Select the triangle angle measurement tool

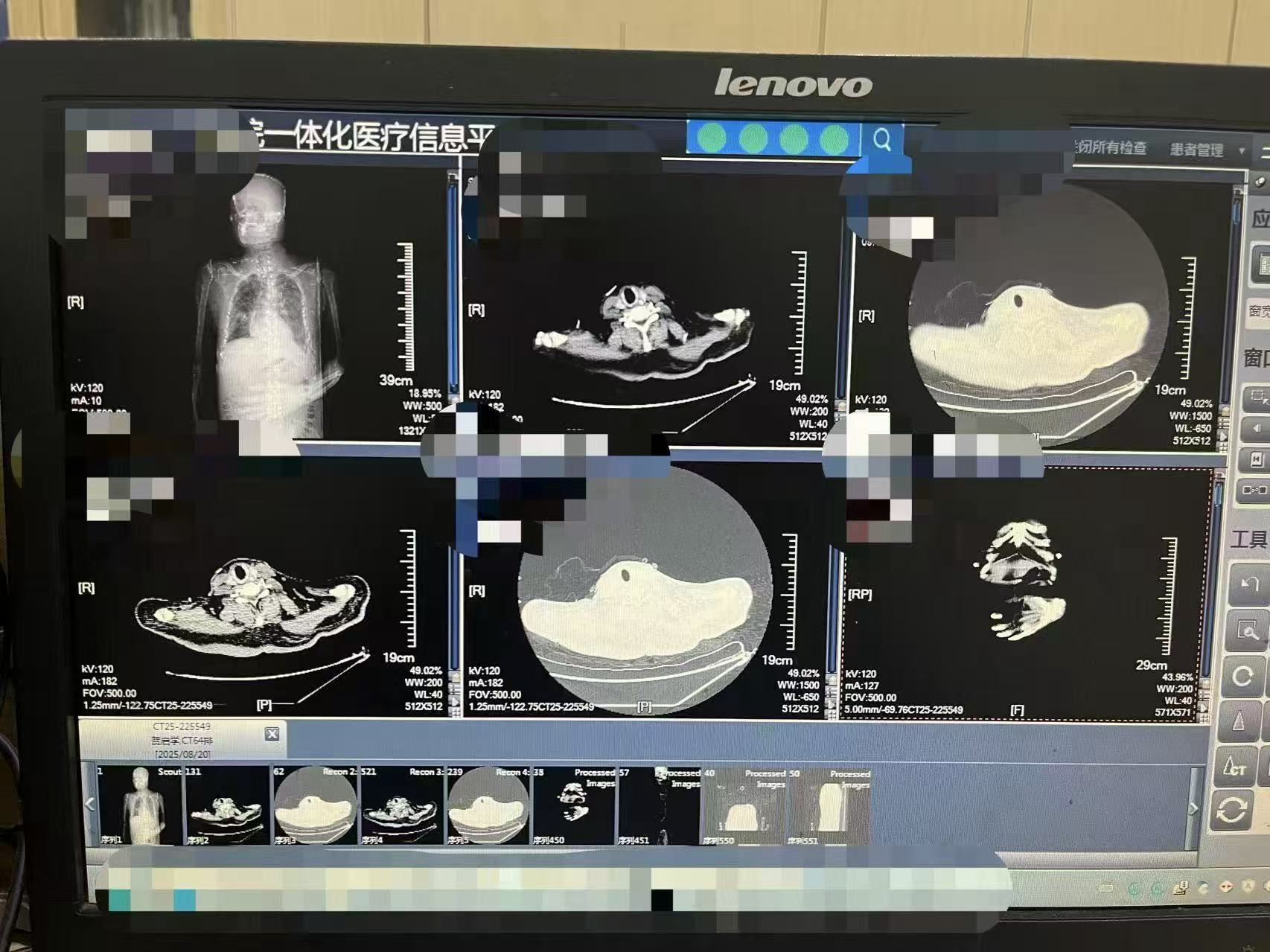(1239, 721)
